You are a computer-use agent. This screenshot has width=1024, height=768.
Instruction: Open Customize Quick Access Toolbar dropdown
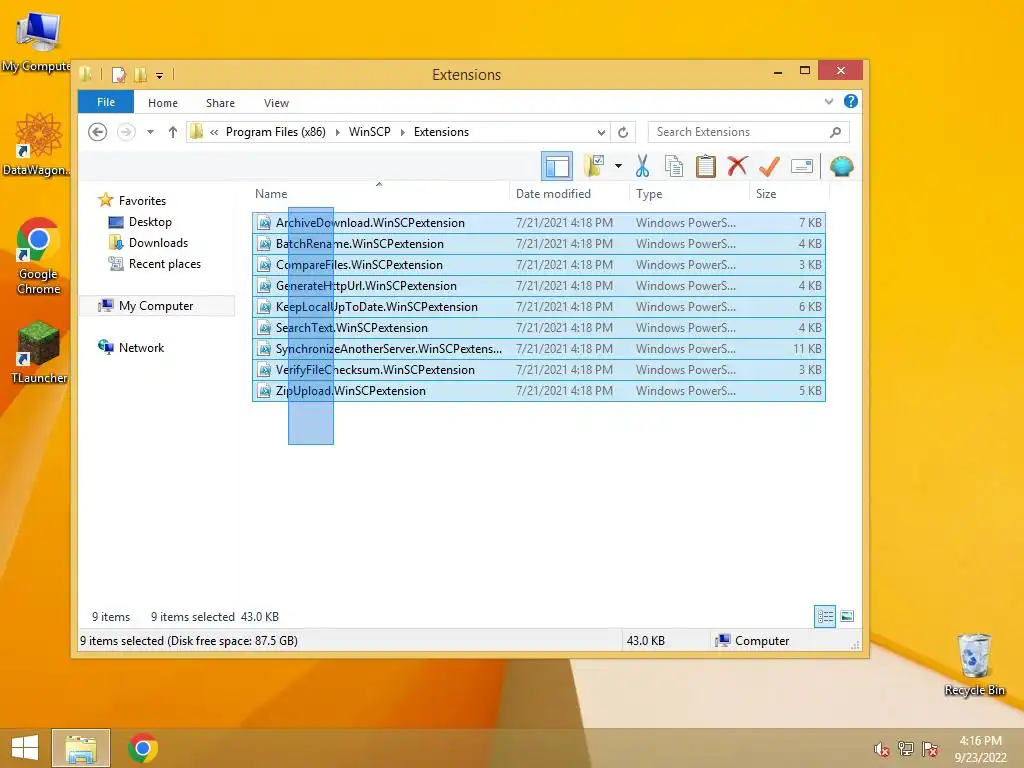click(159, 76)
